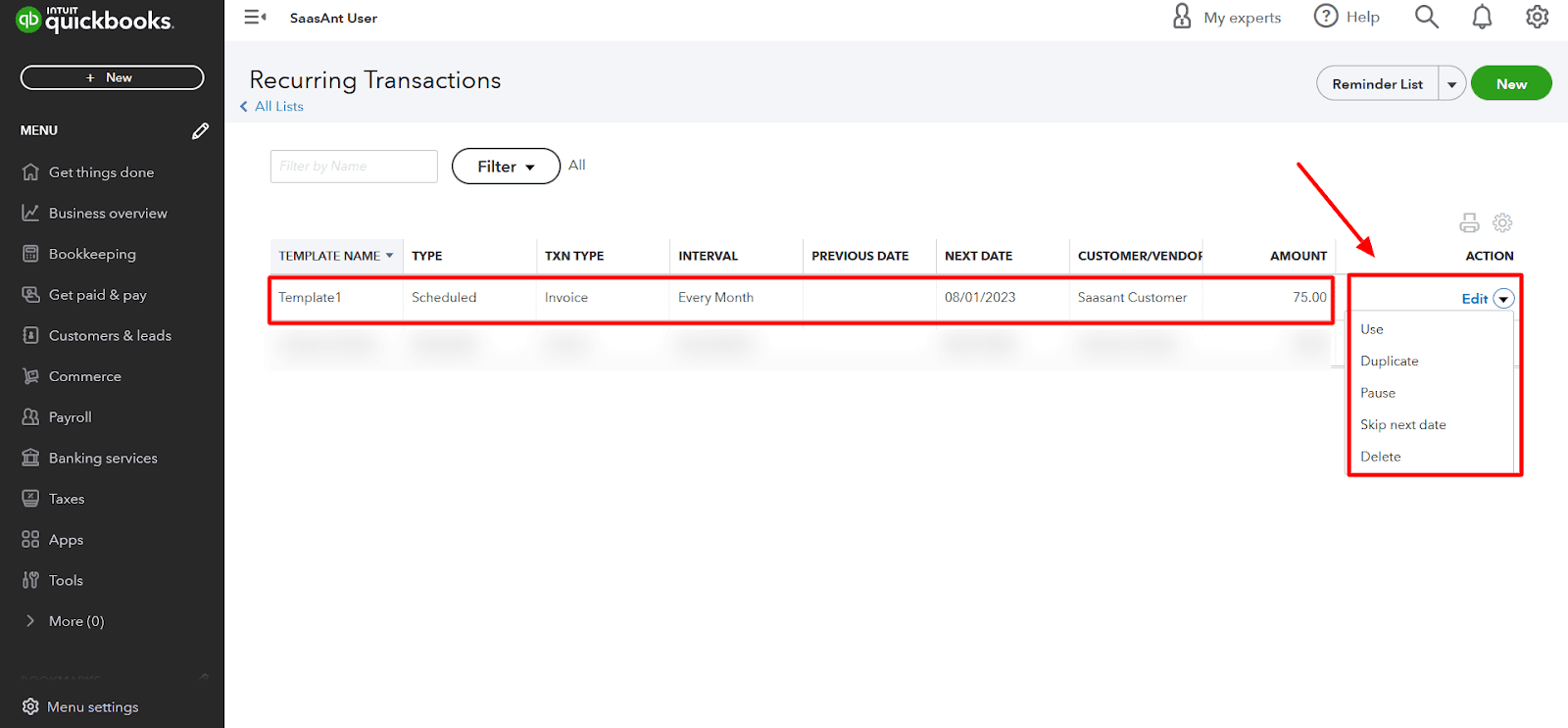Click the 75.00 amount cell
Viewport: 1568px width, 728px height.
(1309, 297)
